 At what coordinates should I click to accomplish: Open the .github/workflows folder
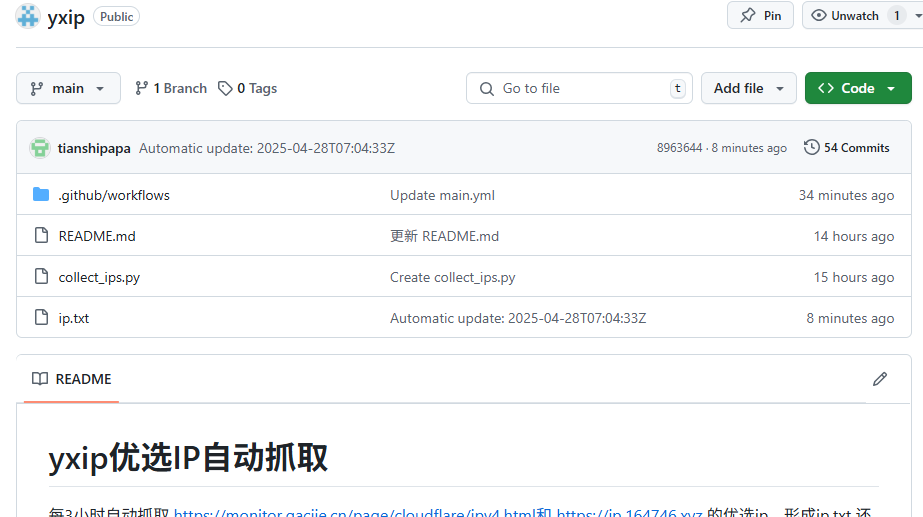[x=114, y=195]
